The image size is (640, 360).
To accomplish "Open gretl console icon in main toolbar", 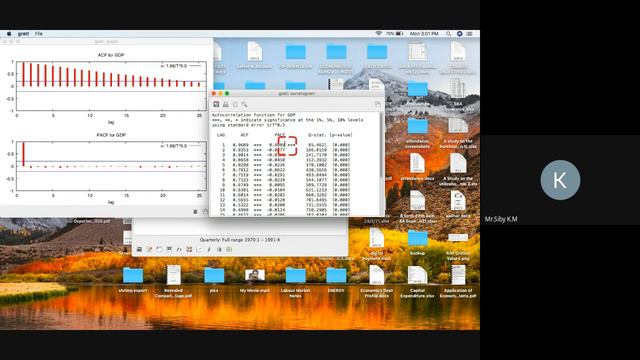I will pyautogui.click(x=159, y=249).
